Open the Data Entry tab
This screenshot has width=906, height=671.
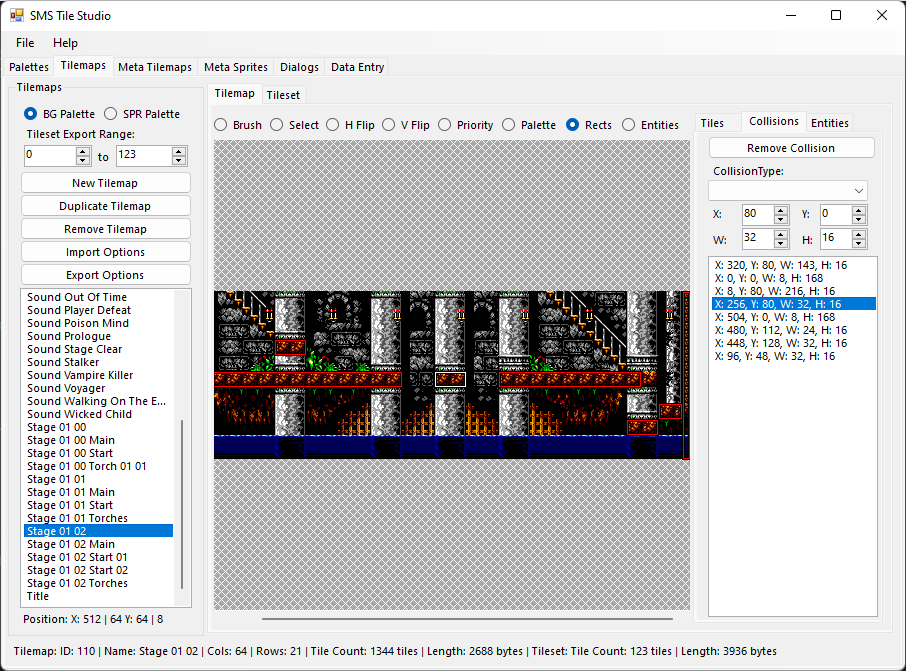pyautogui.click(x=357, y=67)
